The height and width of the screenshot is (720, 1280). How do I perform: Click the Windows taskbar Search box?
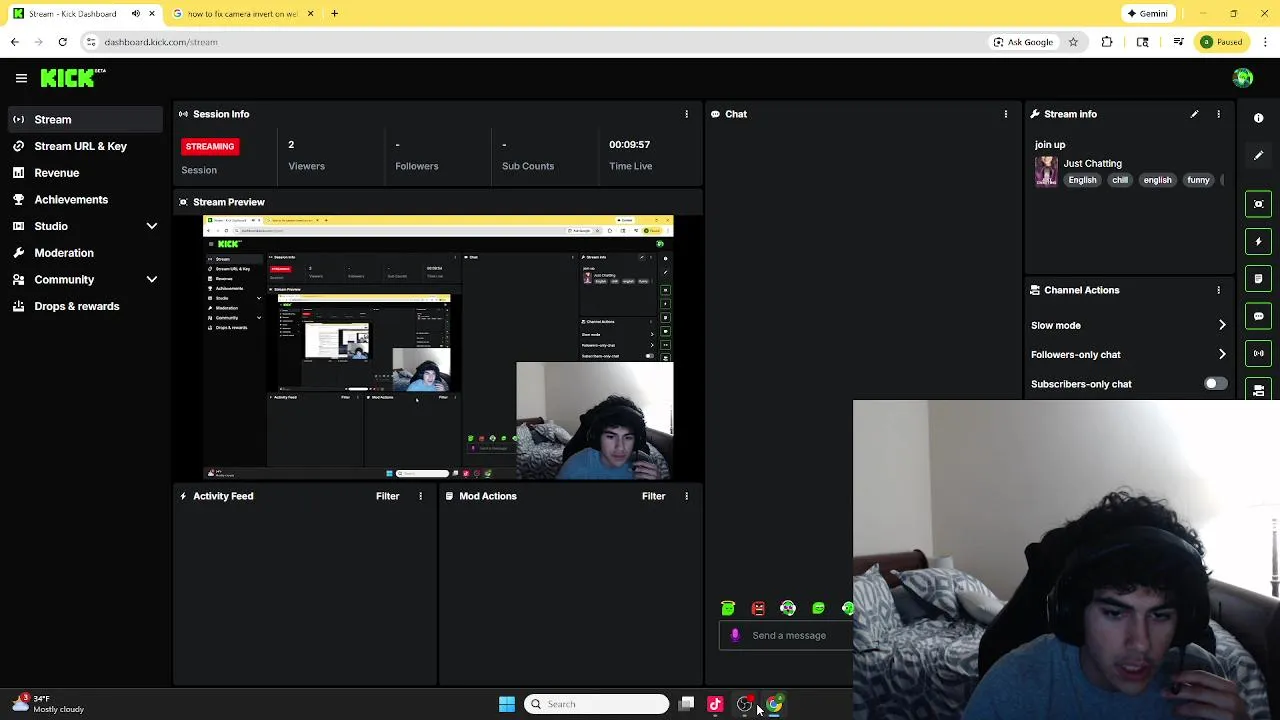click(596, 704)
